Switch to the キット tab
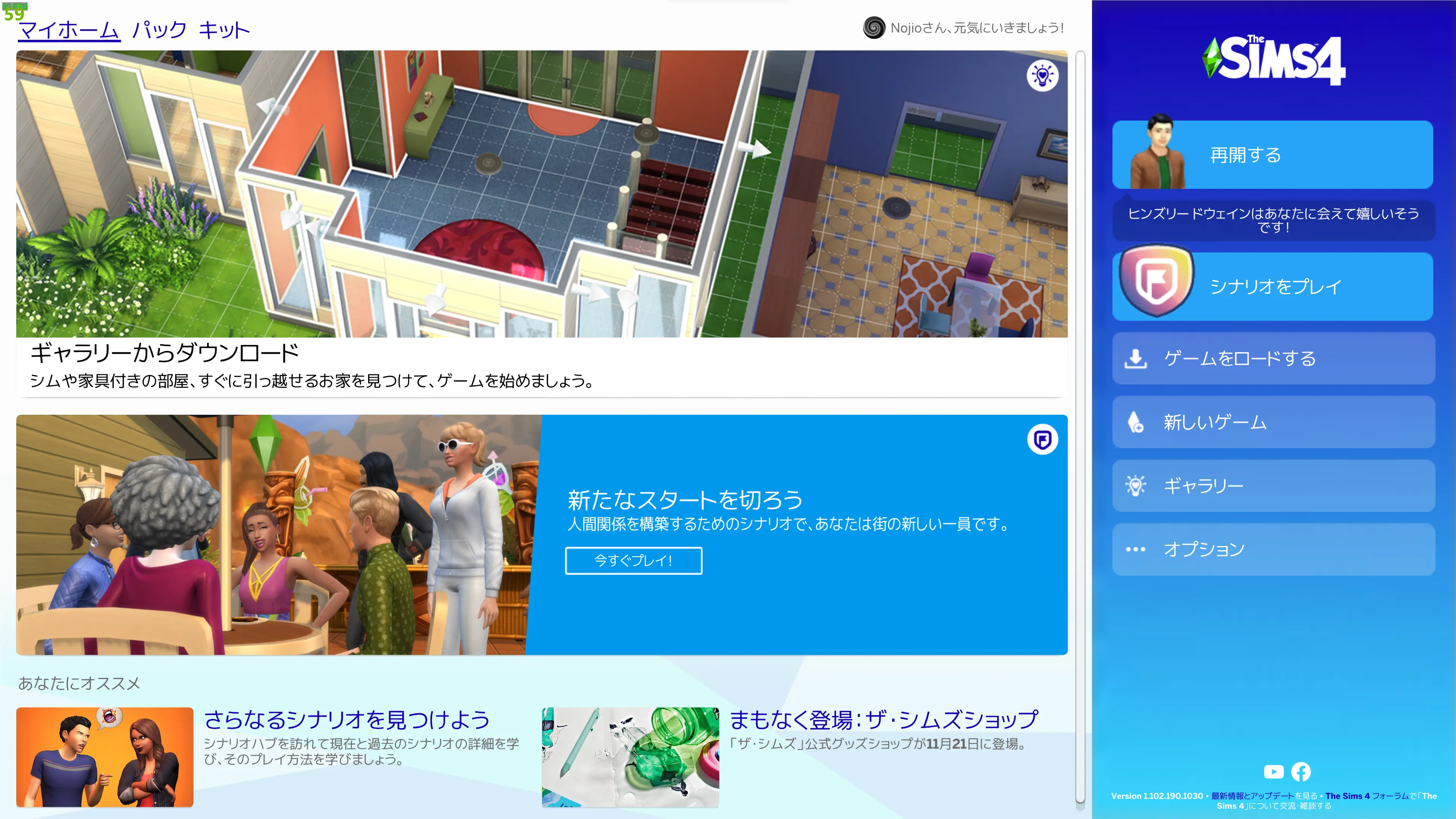 [x=224, y=30]
